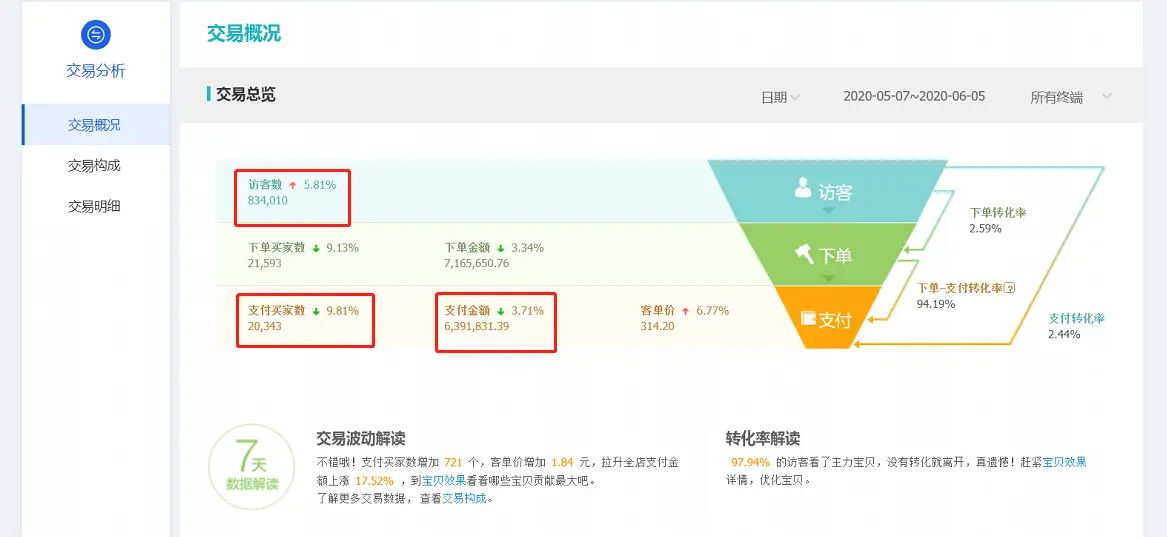Follow 交易构成 link in 交易波动解读 text

point(465,498)
